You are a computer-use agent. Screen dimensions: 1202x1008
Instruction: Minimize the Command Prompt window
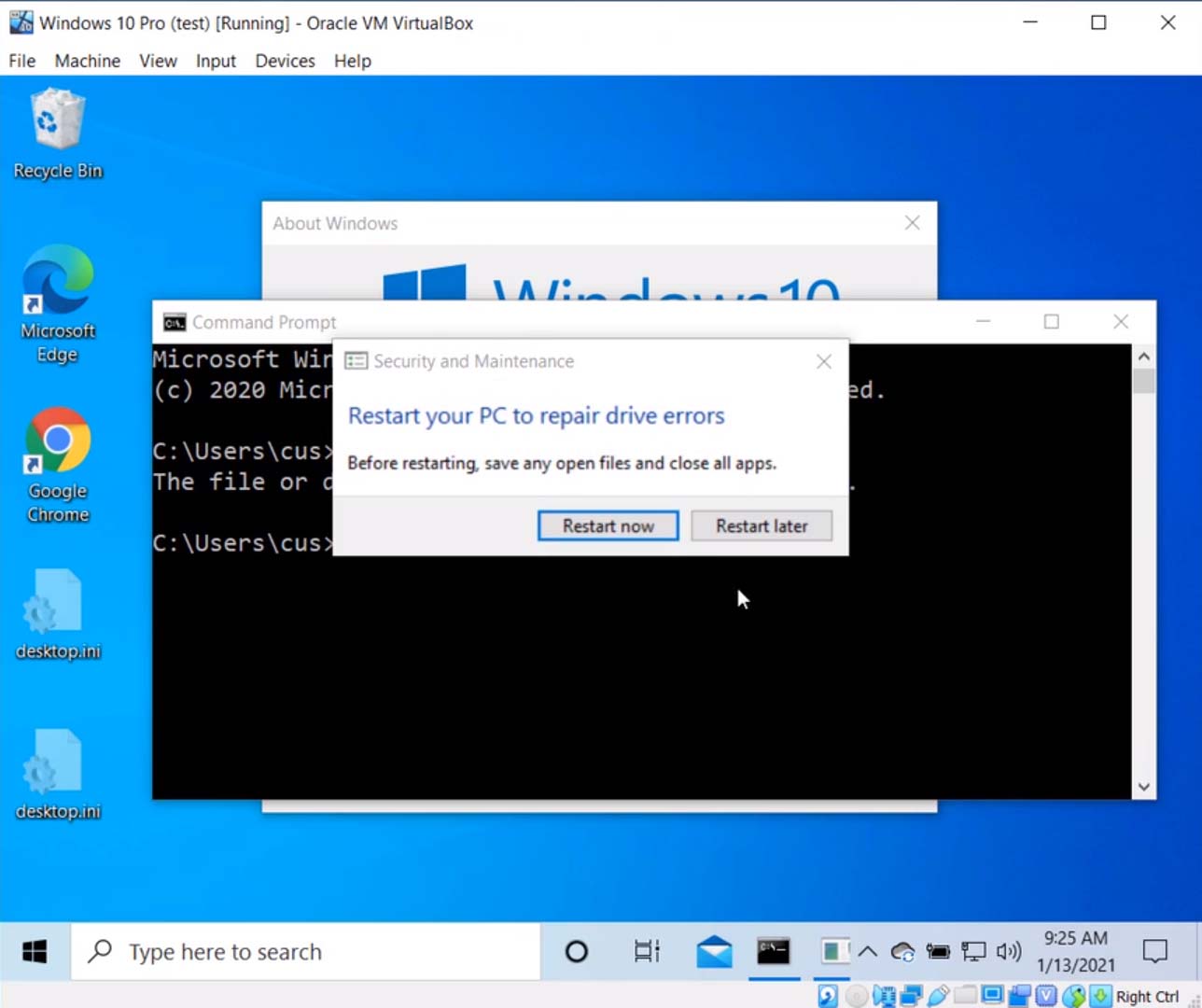(x=983, y=321)
